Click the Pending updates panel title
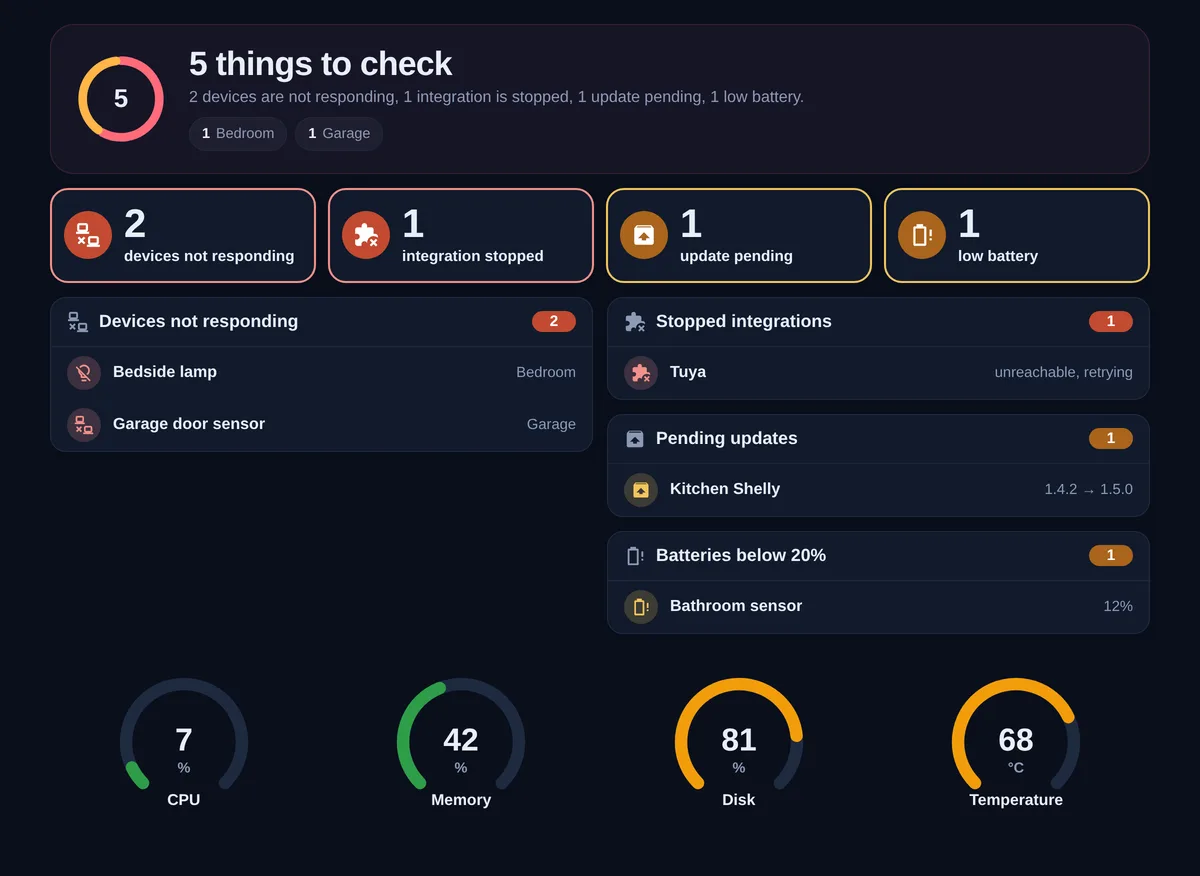Screen dimensions: 1200x876 (727, 439)
